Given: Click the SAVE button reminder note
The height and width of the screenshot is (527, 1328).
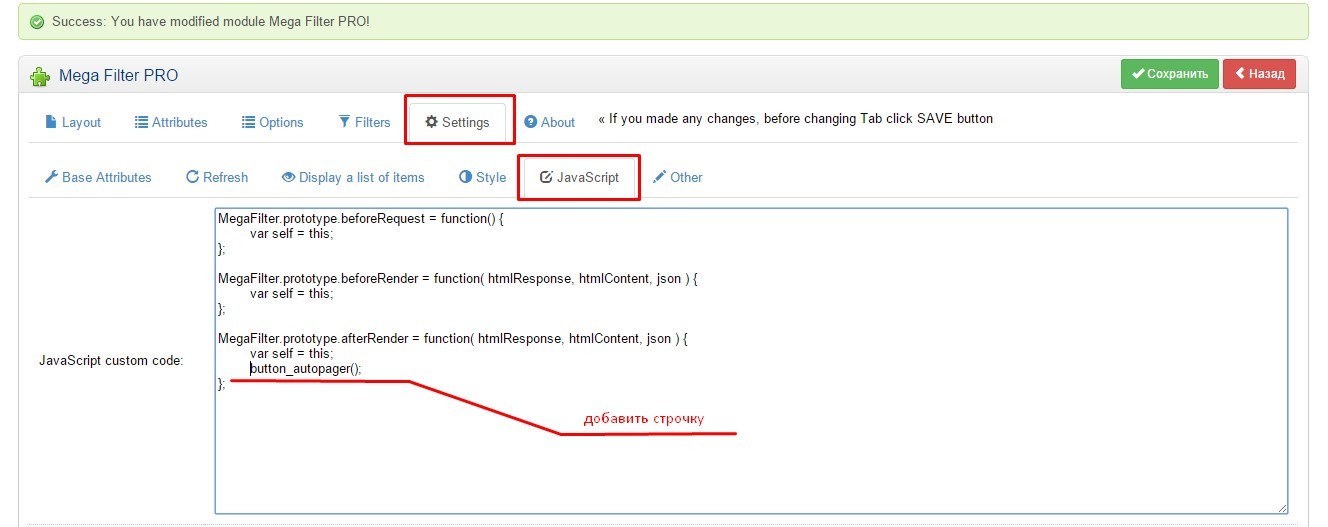Looking at the screenshot, I should tap(796, 119).
